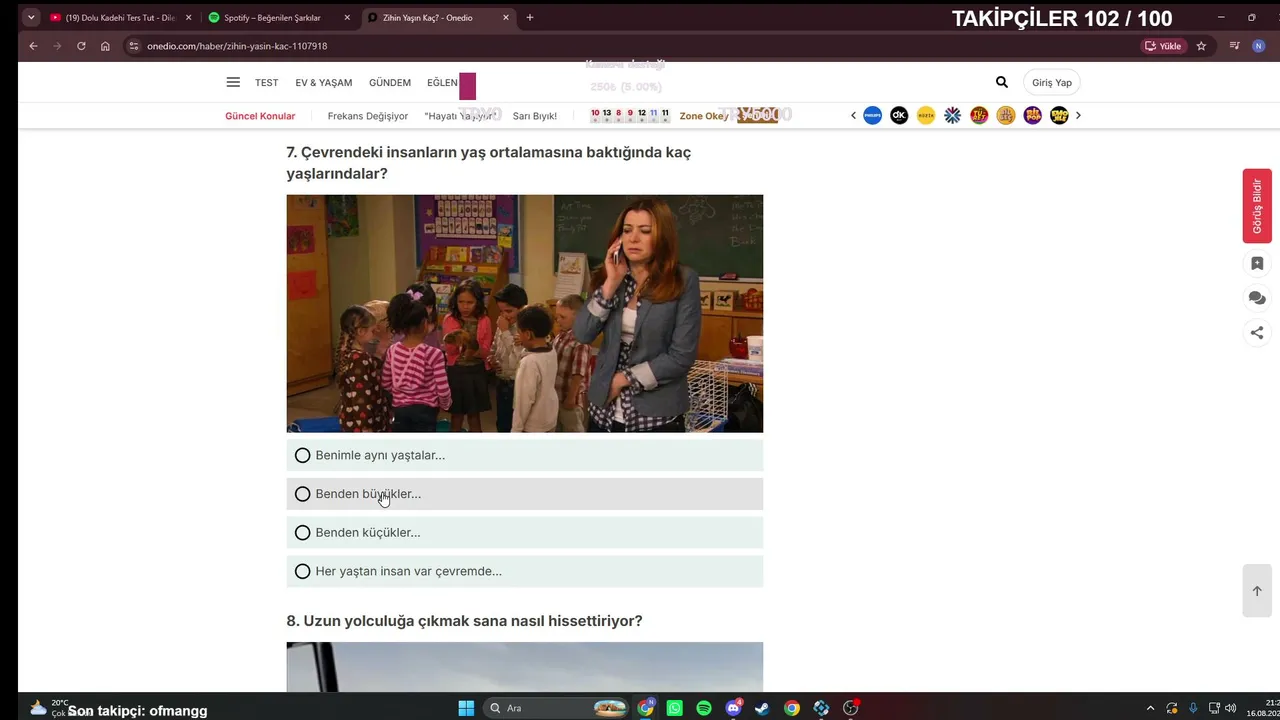Viewport: 1280px width, 720px height.
Task: Open Google Chrome from the taskbar
Action: (x=792, y=708)
